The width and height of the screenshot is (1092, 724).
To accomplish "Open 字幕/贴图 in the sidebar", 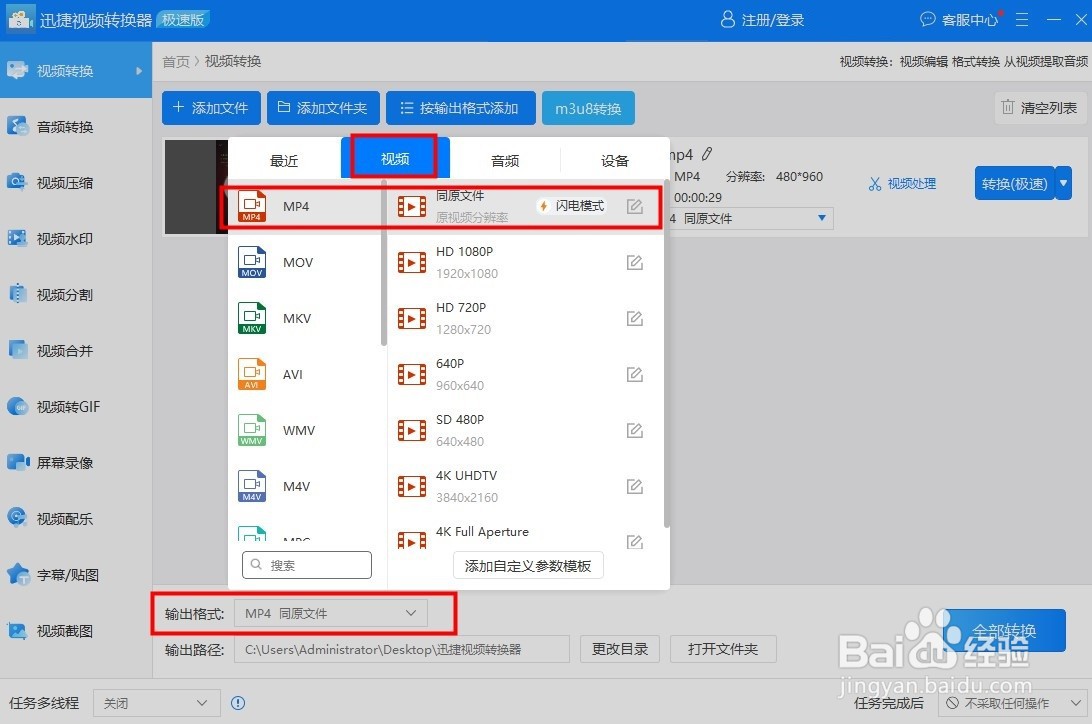I will (75, 575).
